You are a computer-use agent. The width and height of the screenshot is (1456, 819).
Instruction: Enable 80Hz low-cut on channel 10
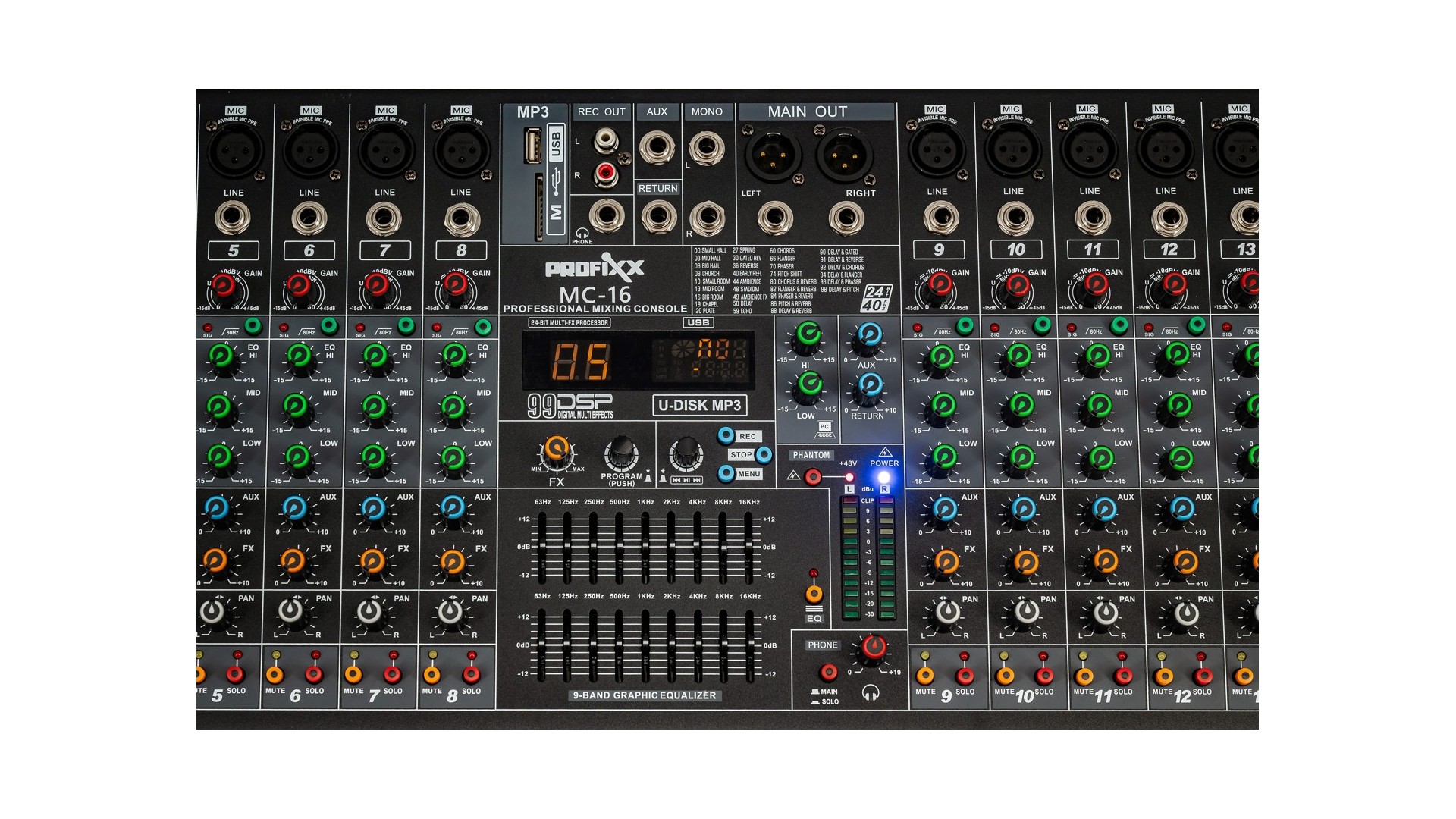click(1043, 326)
